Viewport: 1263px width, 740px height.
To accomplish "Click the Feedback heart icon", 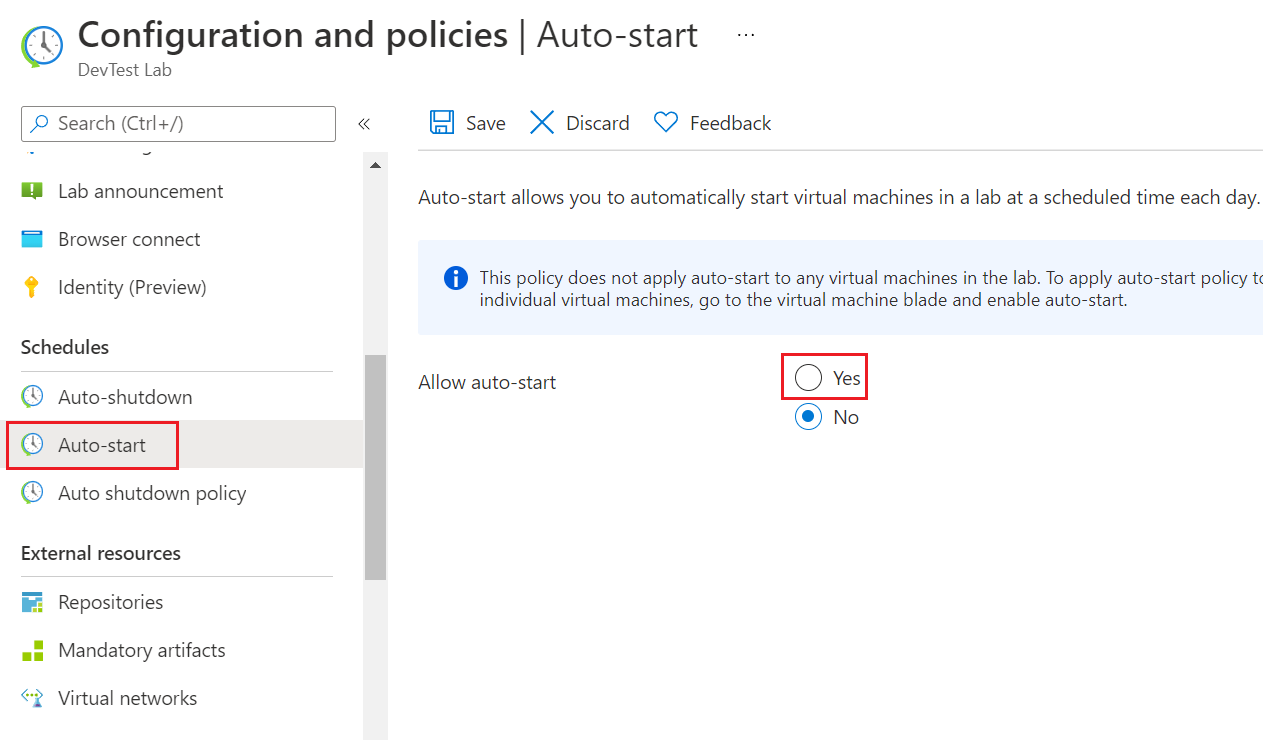I will click(x=666, y=123).
